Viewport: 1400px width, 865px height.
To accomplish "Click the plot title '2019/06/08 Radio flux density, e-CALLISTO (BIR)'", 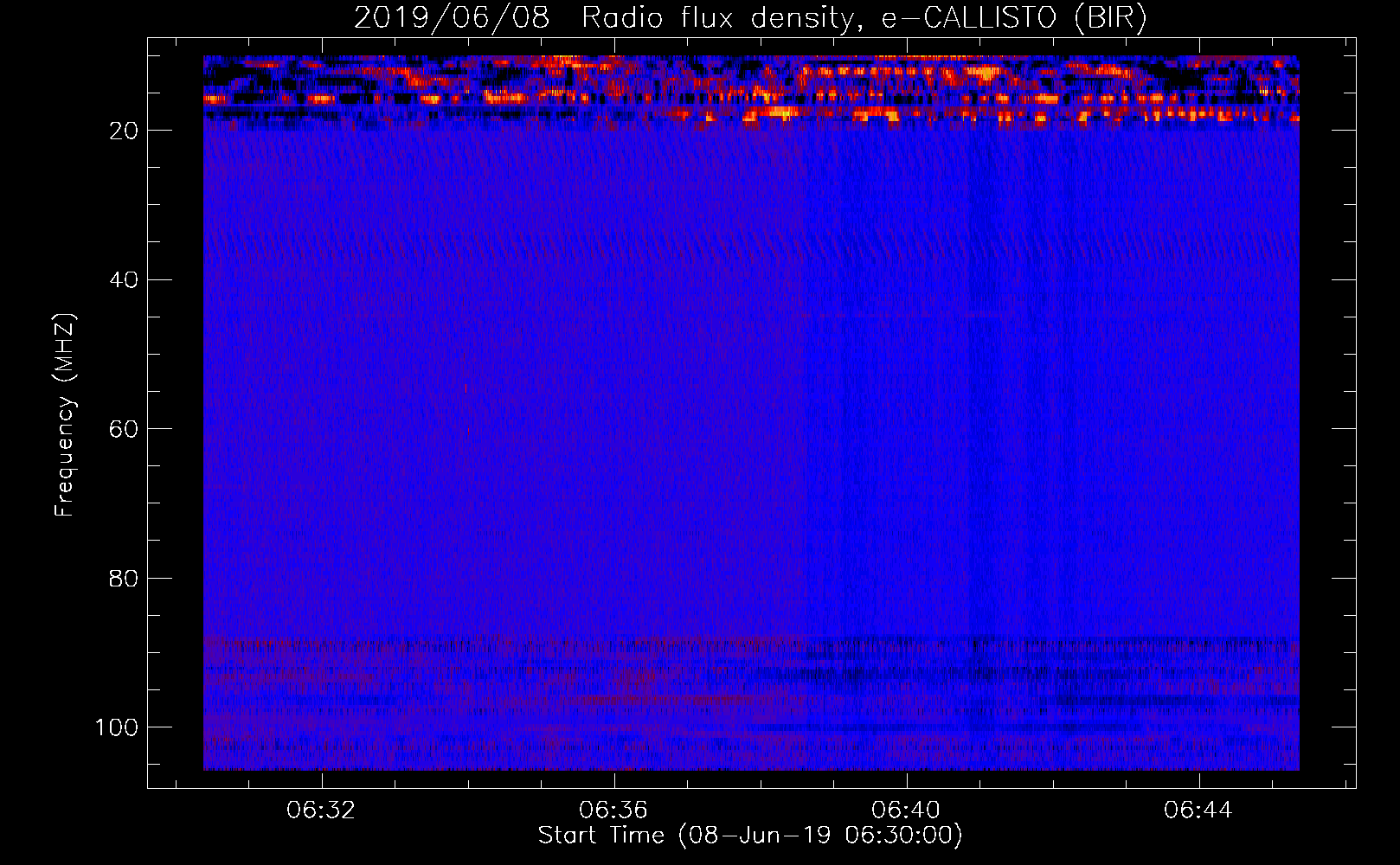I will (750, 18).
